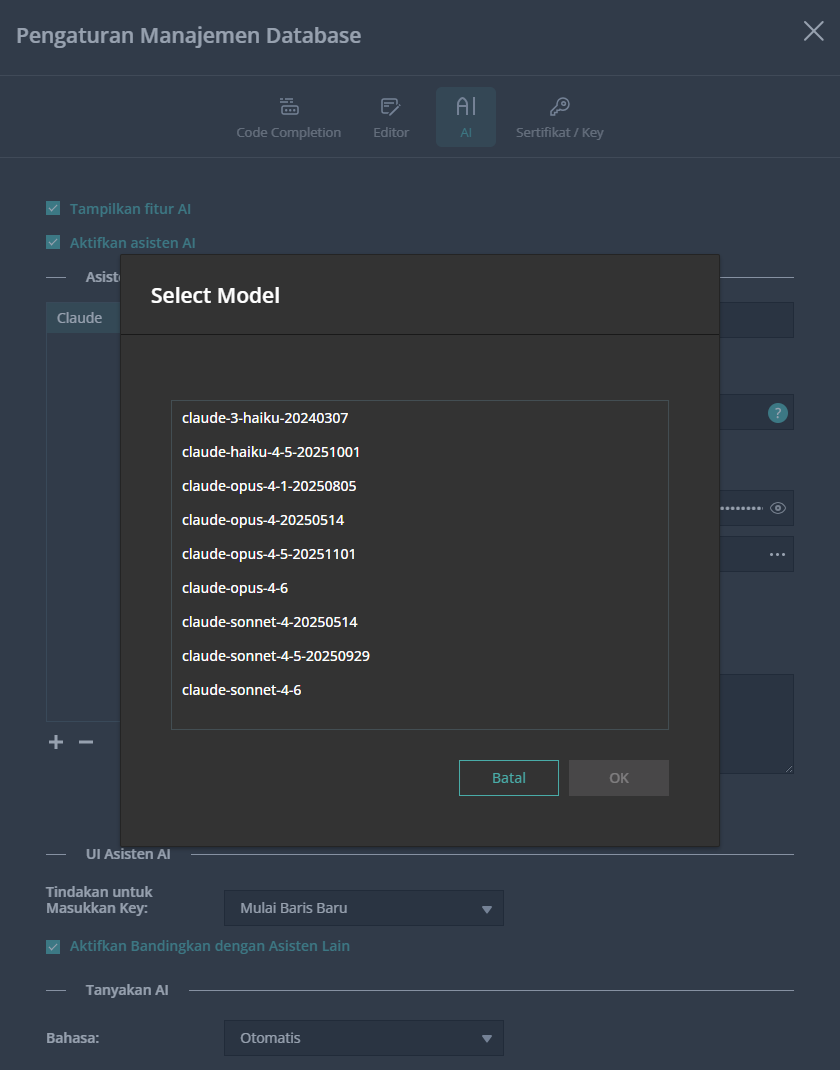This screenshot has height=1070, width=840.
Task: Uncheck Tampilkan fitur AI
Action: [x=52, y=208]
